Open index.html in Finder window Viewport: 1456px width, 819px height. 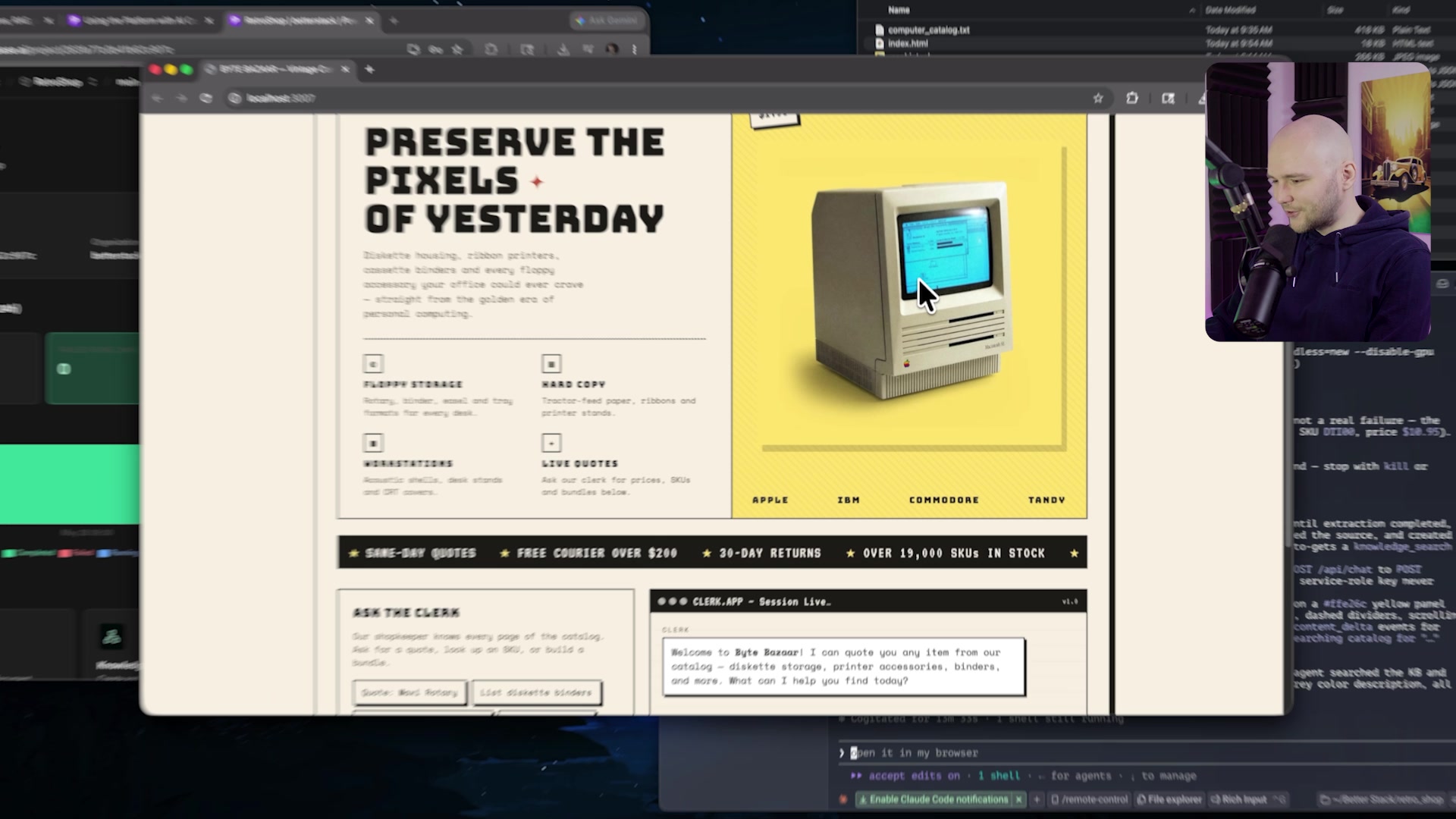pyautogui.click(x=907, y=44)
